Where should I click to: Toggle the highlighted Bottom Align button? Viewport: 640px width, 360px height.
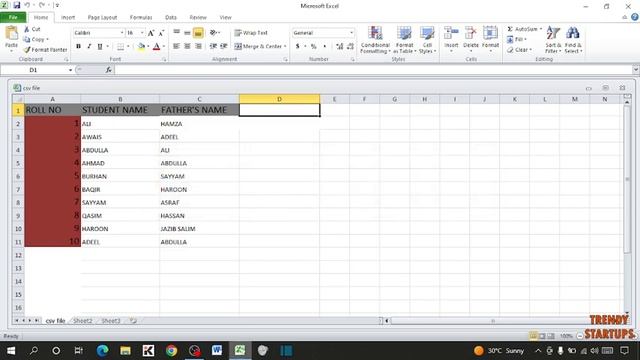198,33
